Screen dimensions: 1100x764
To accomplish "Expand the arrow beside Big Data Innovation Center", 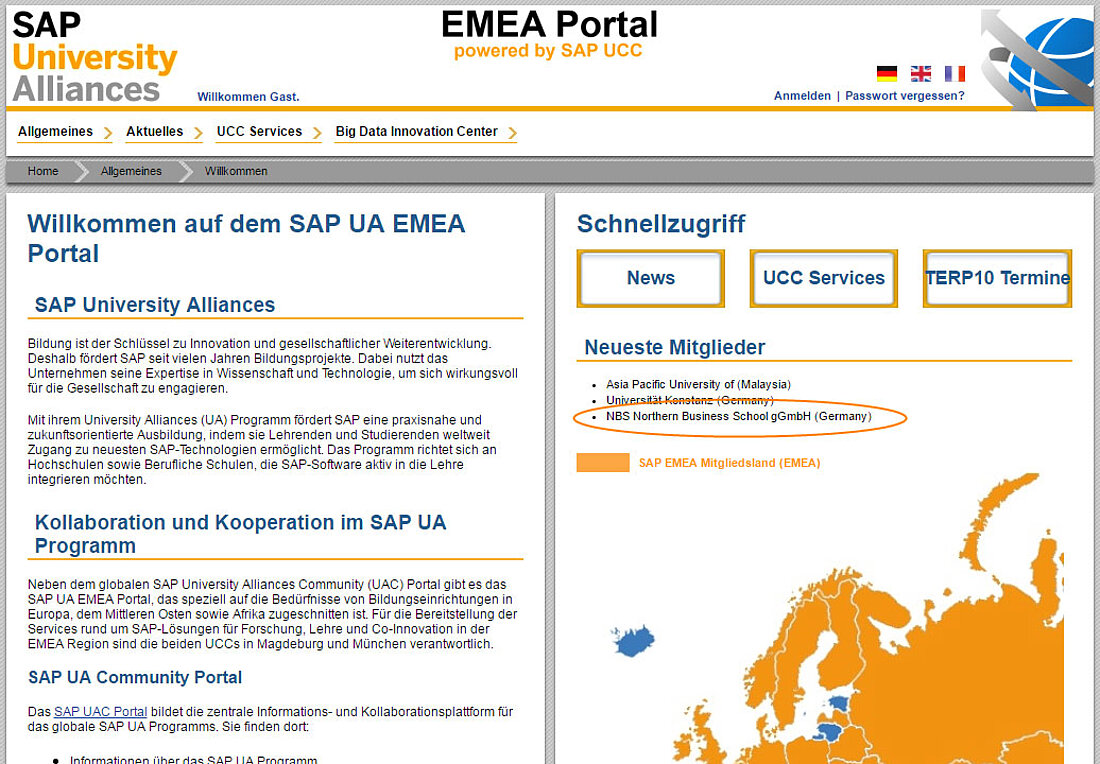I will 512,133.
